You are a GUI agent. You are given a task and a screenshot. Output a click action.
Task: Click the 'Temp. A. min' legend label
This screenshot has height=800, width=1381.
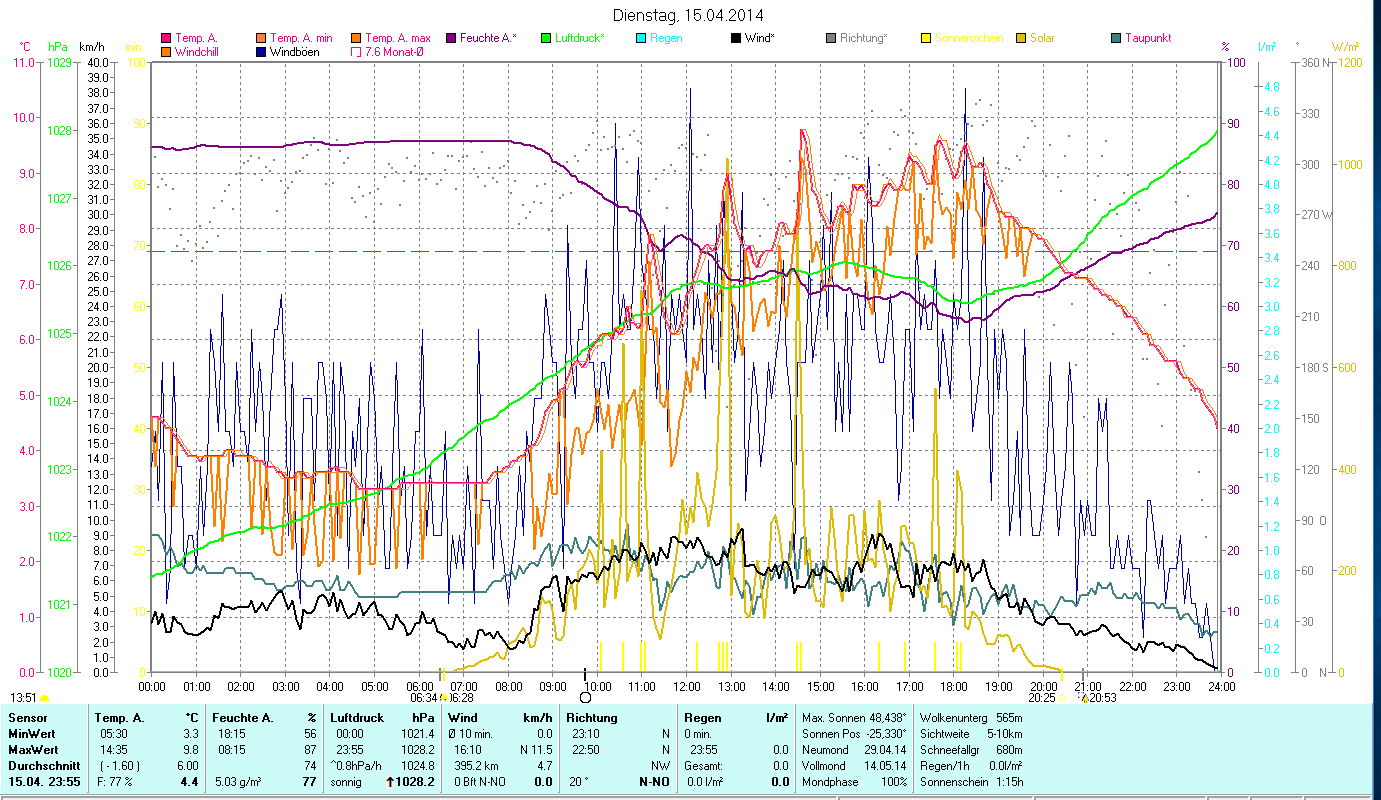pyautogui.click(x=302, y=39)
